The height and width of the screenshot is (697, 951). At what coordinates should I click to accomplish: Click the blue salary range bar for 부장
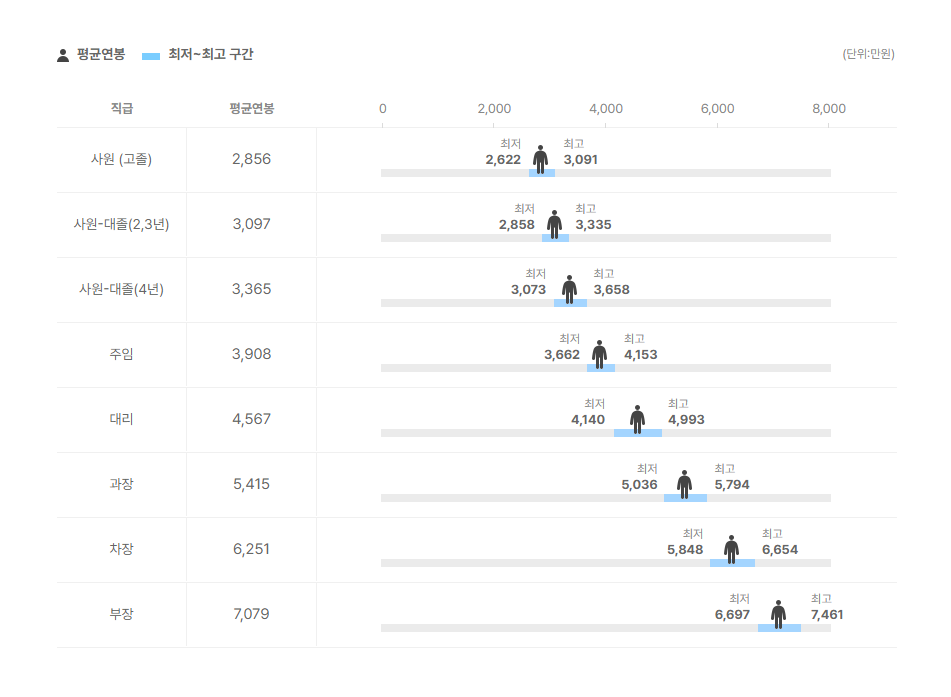click(x=779, y=628)
